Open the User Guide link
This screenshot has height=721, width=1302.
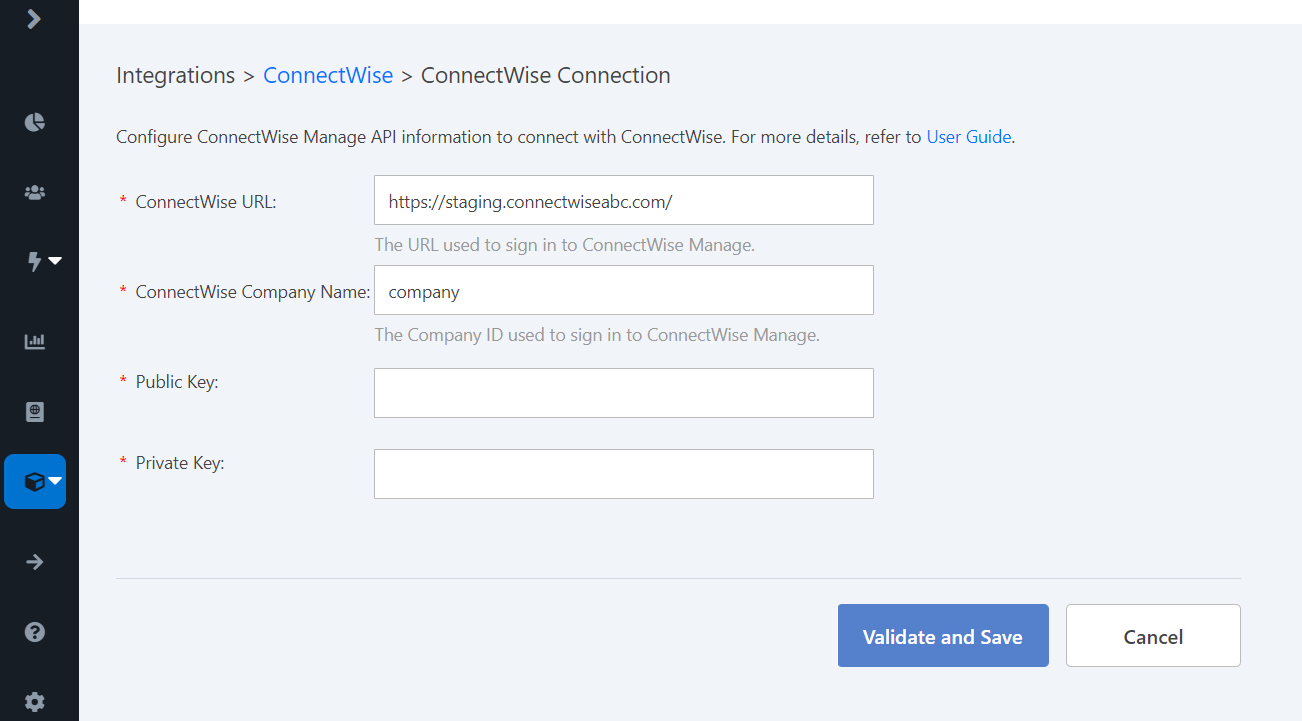[968, 137]
